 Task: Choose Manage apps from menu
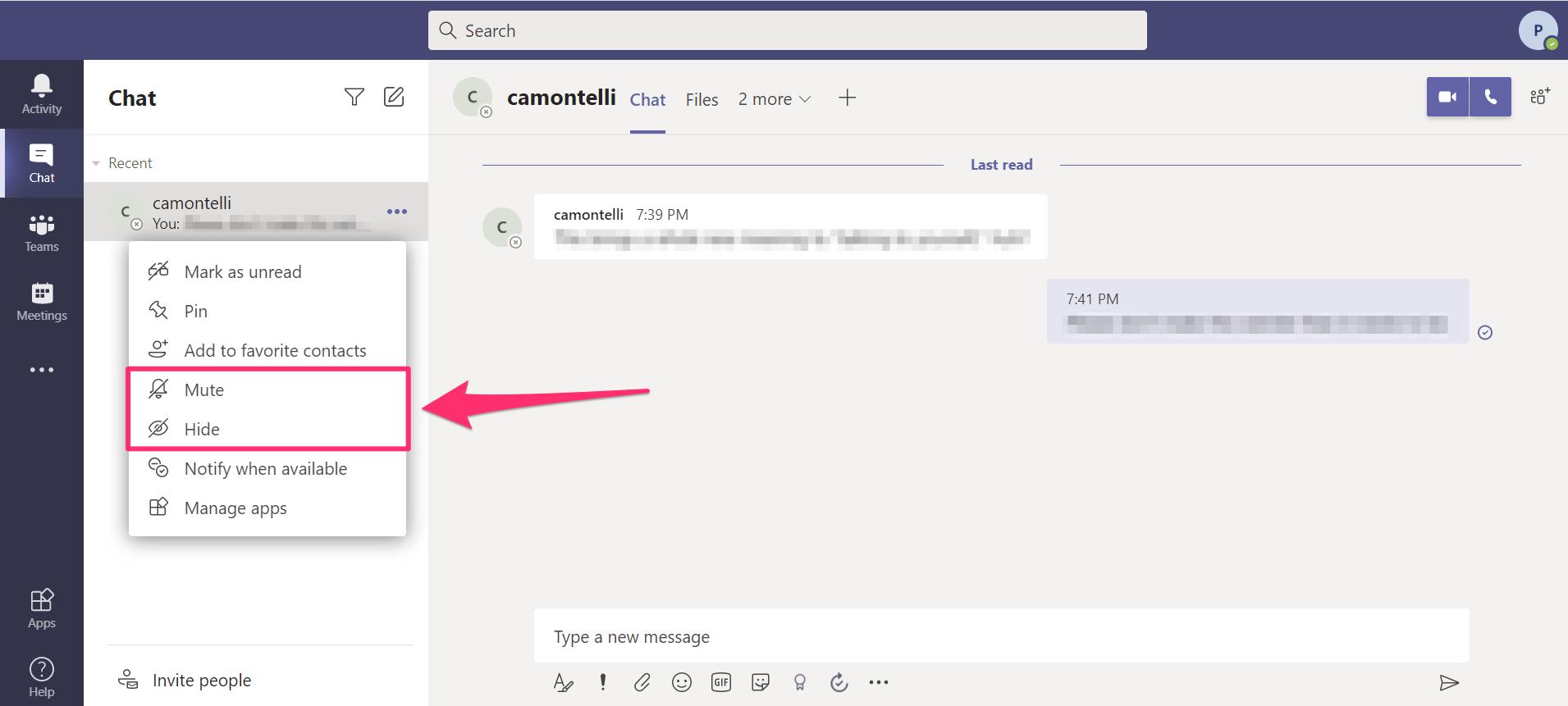point(267,508)
